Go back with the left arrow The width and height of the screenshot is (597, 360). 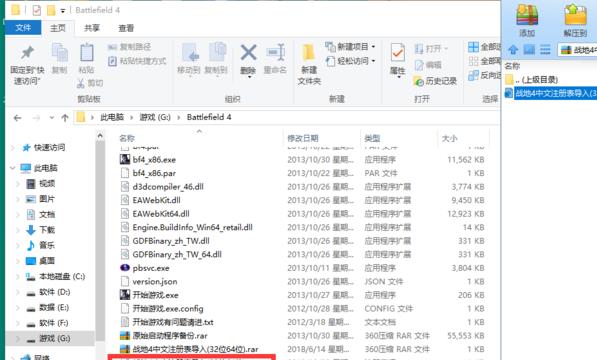click(18, 118)
